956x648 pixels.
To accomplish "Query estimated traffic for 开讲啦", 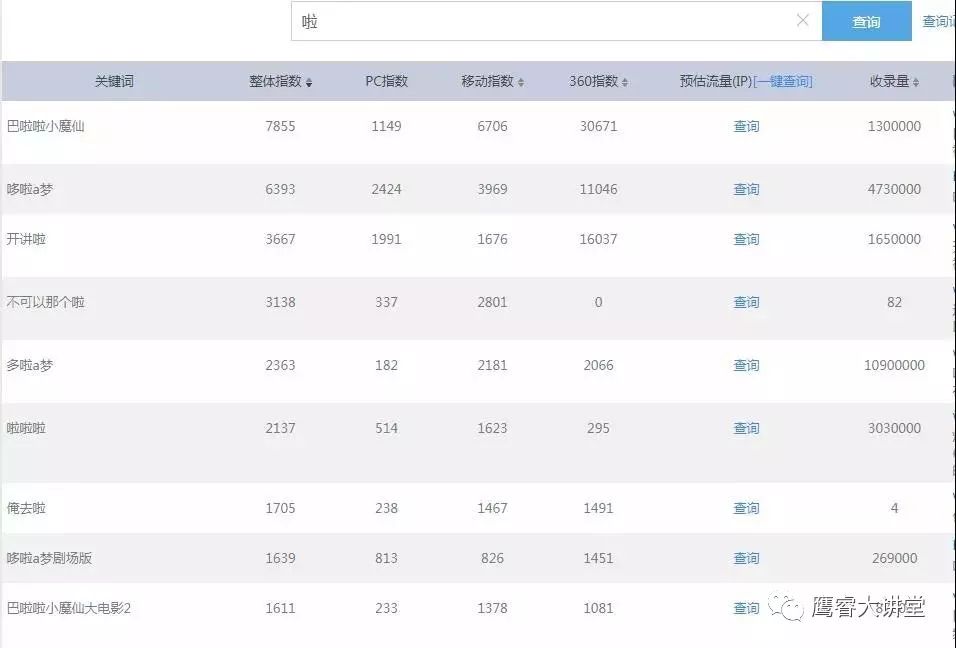I will (x=746, y=239).
